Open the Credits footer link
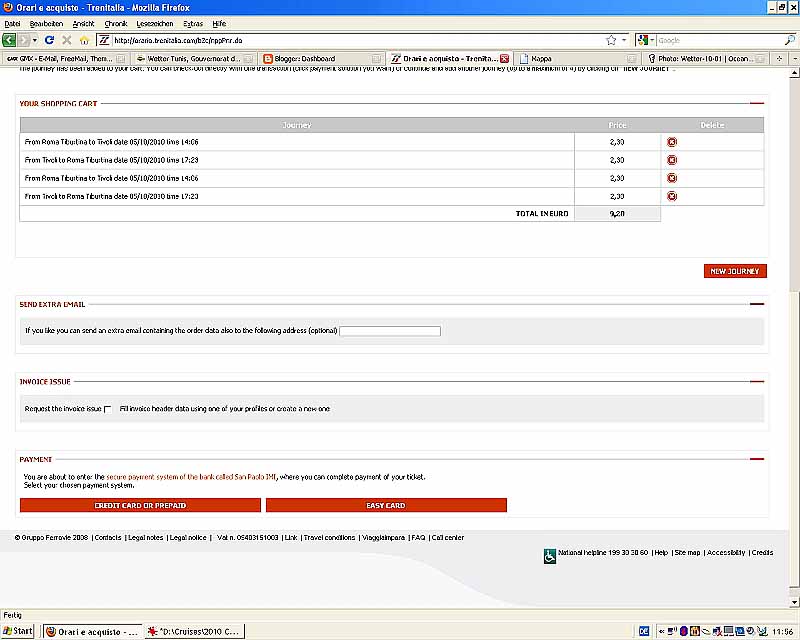The image size is (800, 640). coord(762,553)
